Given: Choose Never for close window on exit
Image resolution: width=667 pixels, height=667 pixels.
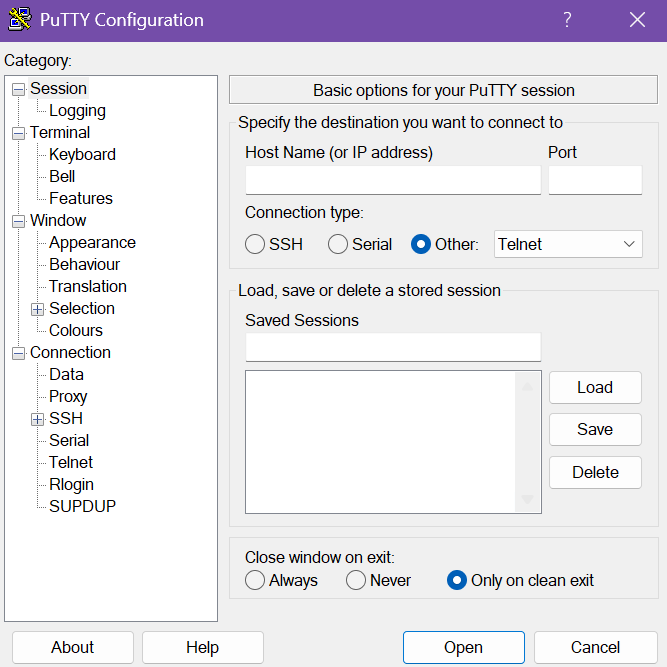Looking at the screenshot, I should click(x=356, y=580).
